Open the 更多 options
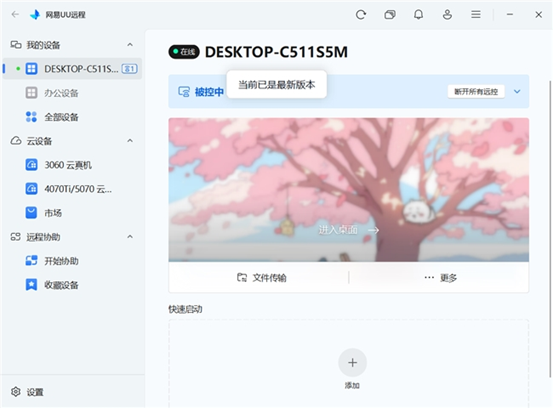 tap(440, 278)
